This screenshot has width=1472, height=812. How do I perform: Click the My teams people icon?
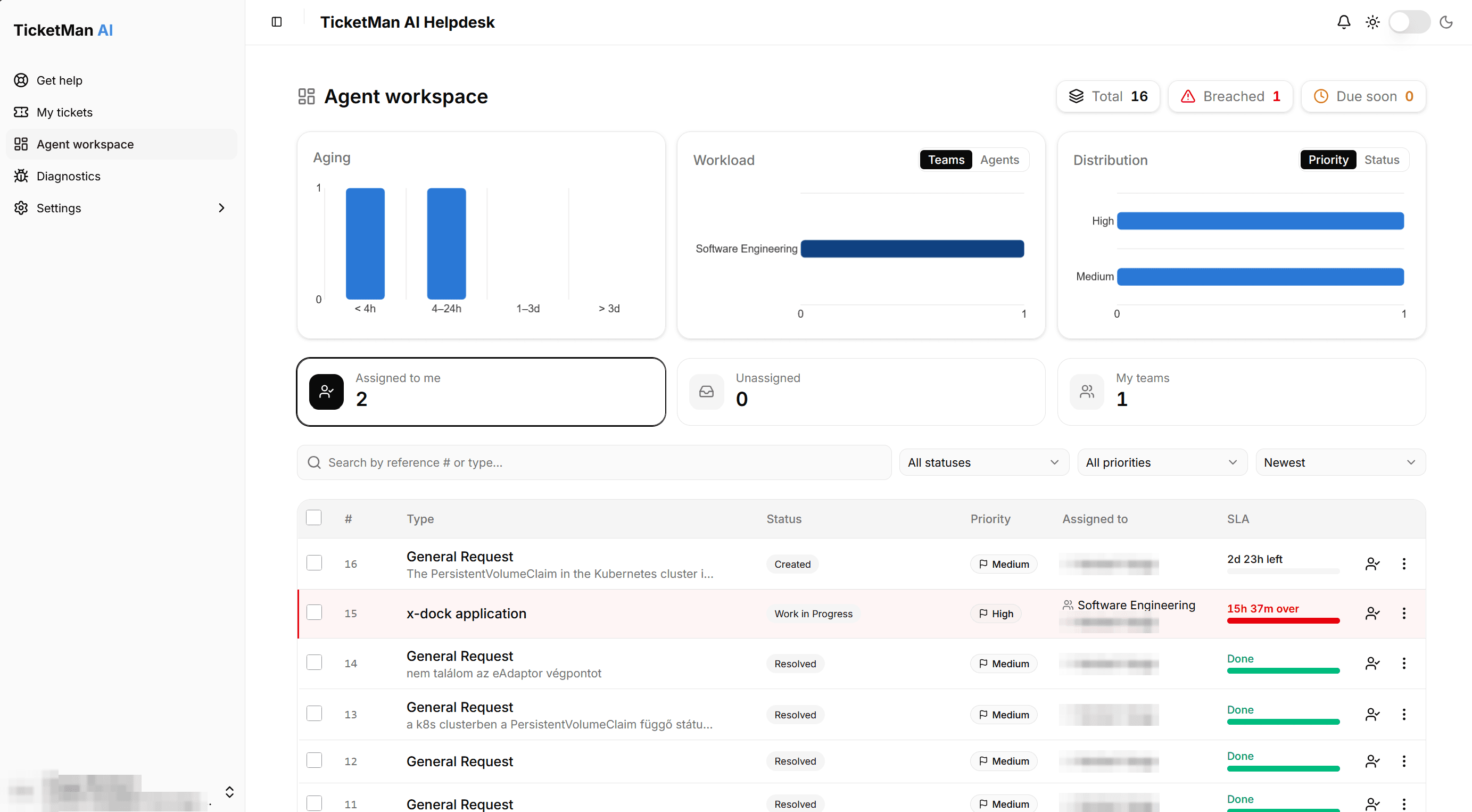1086,392
